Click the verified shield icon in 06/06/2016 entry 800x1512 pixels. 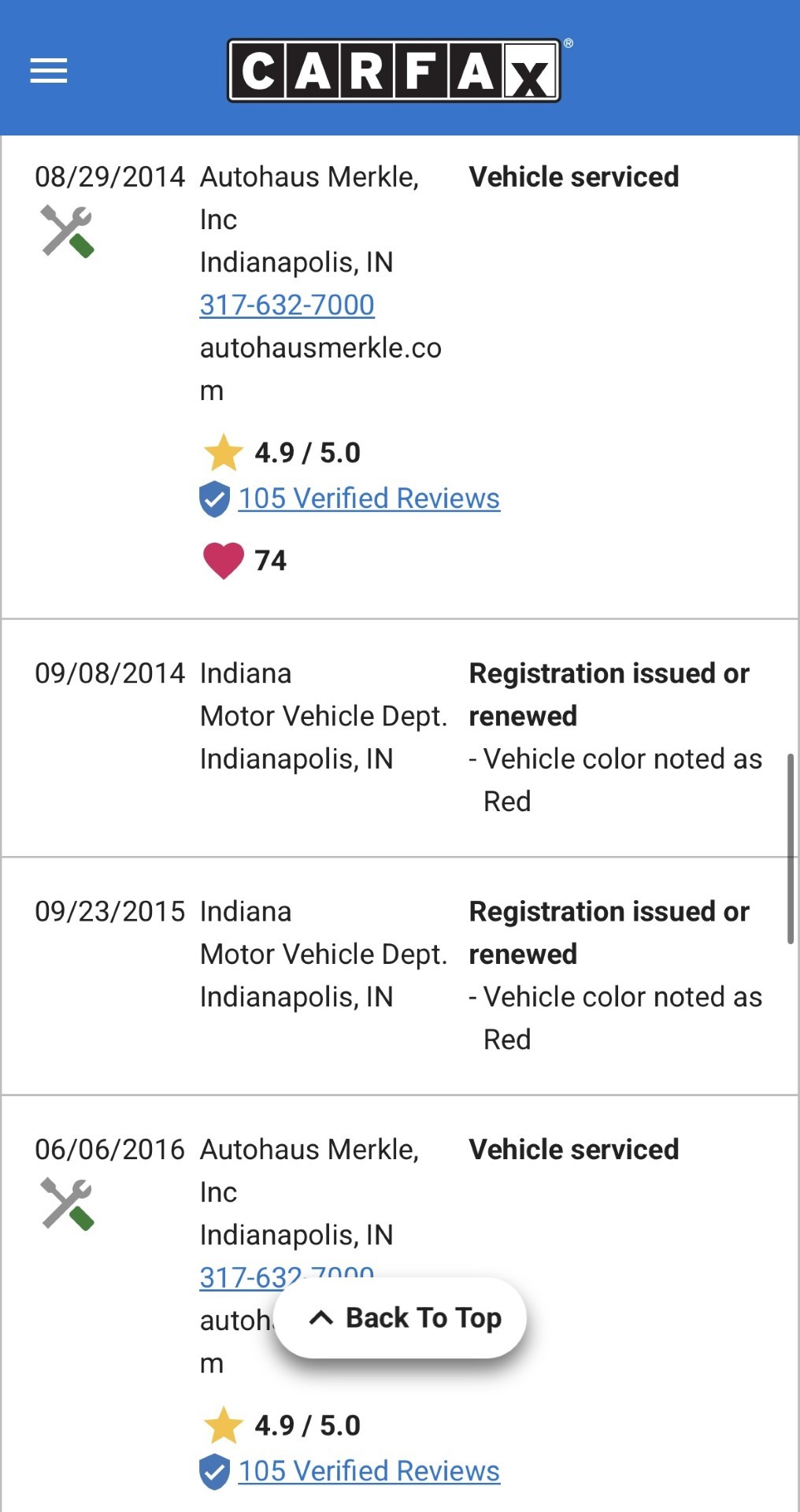(214, 1472)
